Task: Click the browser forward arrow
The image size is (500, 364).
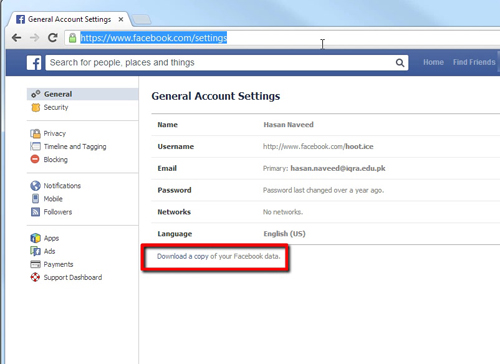Action: (x=34, y=38)
